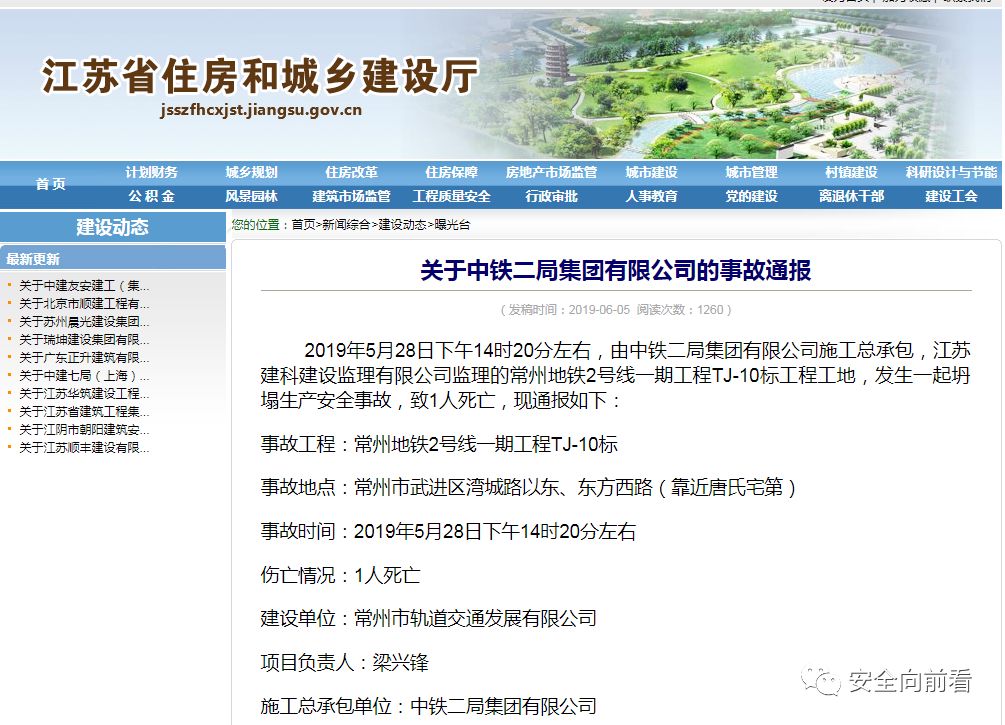Click the jsszfhcxjst.jiangsu.gov.cn URL text
The image size is (1005, 725).
(261, 110)
